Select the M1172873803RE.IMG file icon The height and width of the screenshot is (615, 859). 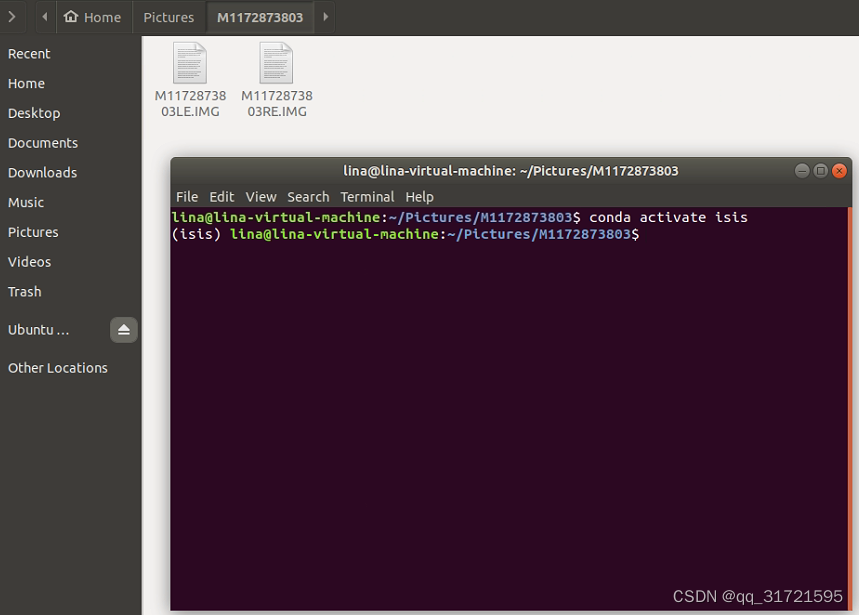coord(276,63)
